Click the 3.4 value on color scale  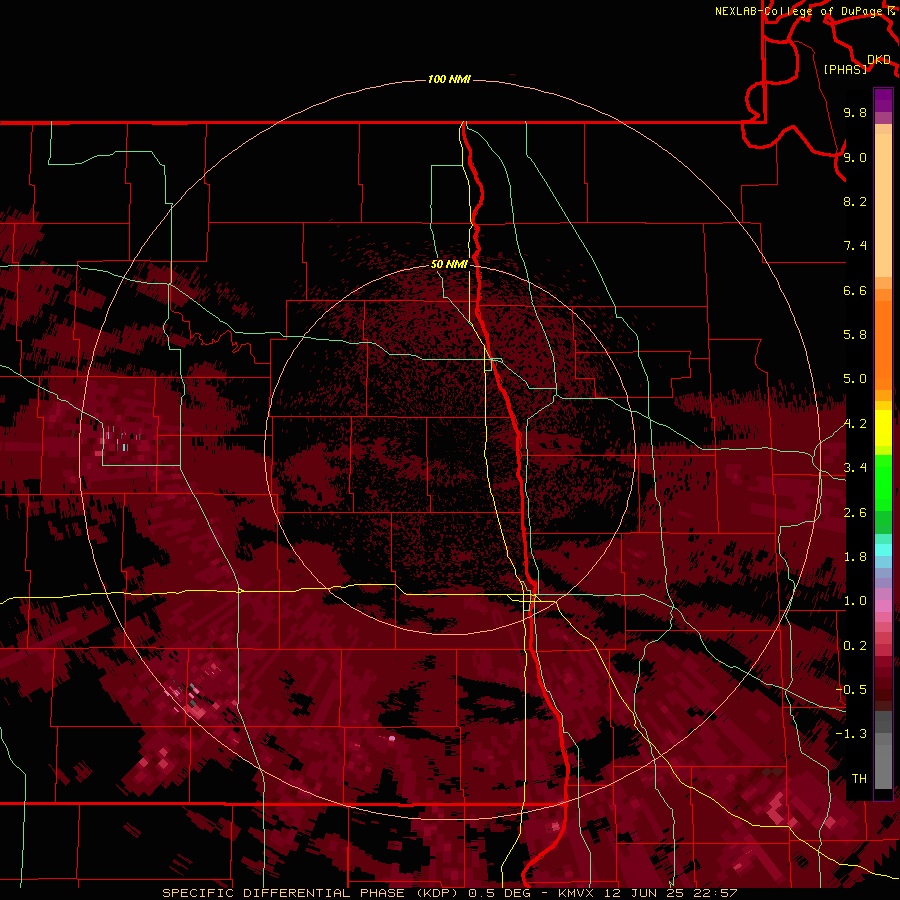click(855, 468)
